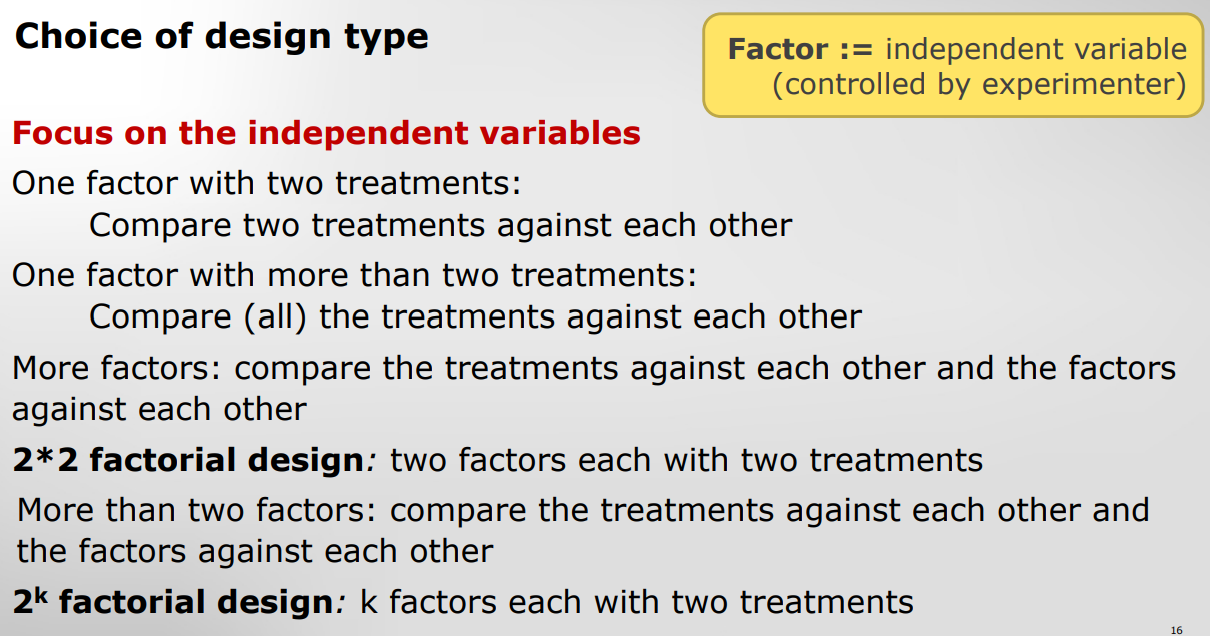Screen dimensions: 1210x636
Task: Click the line starting "More than two factors:"
Action: pos(583,510)
